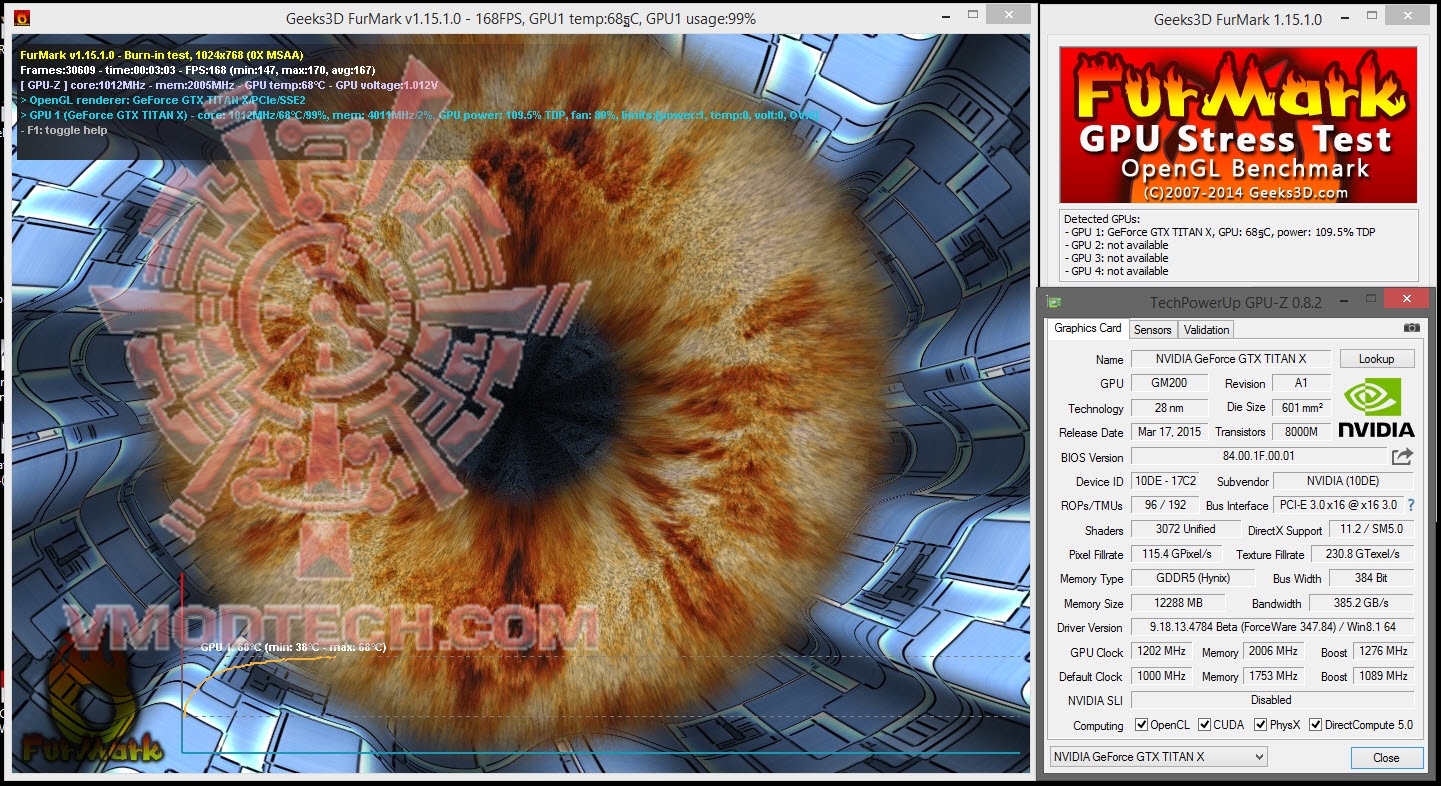Viewport: 1441px width, 786px height.
Task: Click the FurMark GPU Stress Test banner
Action: 1239,125
